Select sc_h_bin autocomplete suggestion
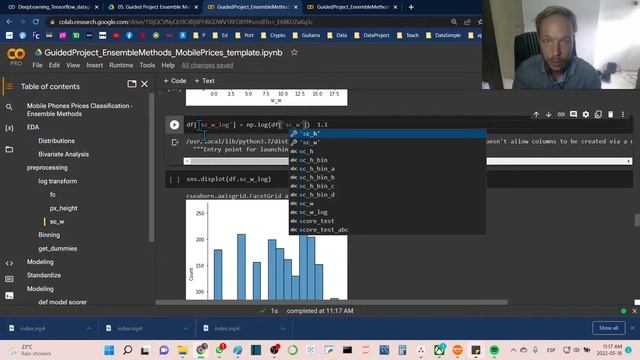 click(x=387, y=160)
